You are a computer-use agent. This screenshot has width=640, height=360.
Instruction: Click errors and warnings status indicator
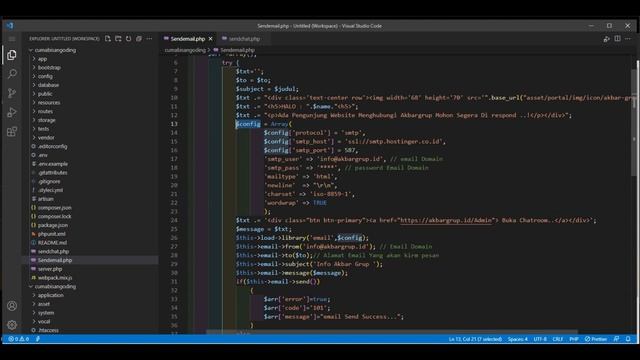[19, 339]
